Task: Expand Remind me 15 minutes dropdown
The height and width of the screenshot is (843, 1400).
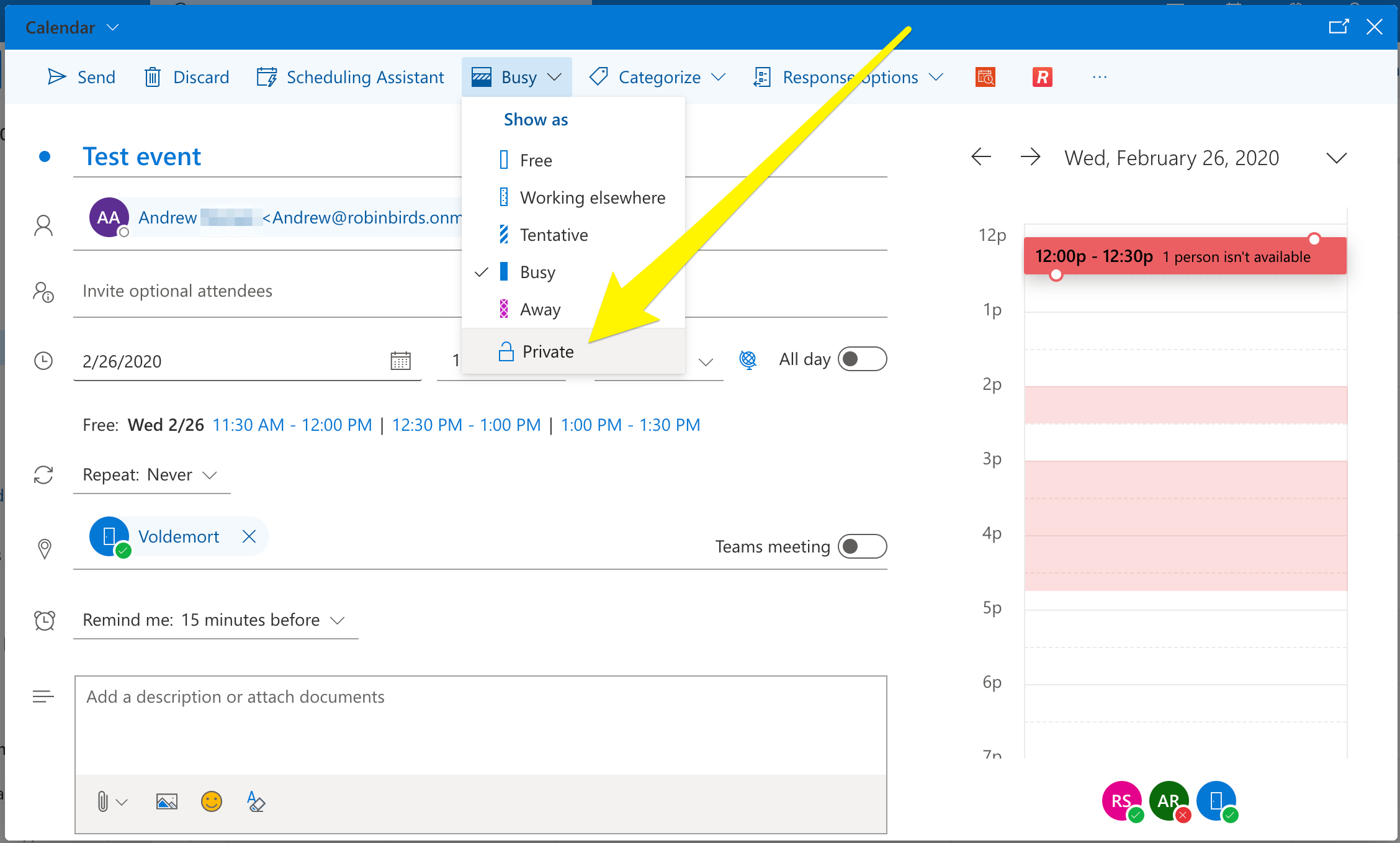Action: [x=214, y=620]
